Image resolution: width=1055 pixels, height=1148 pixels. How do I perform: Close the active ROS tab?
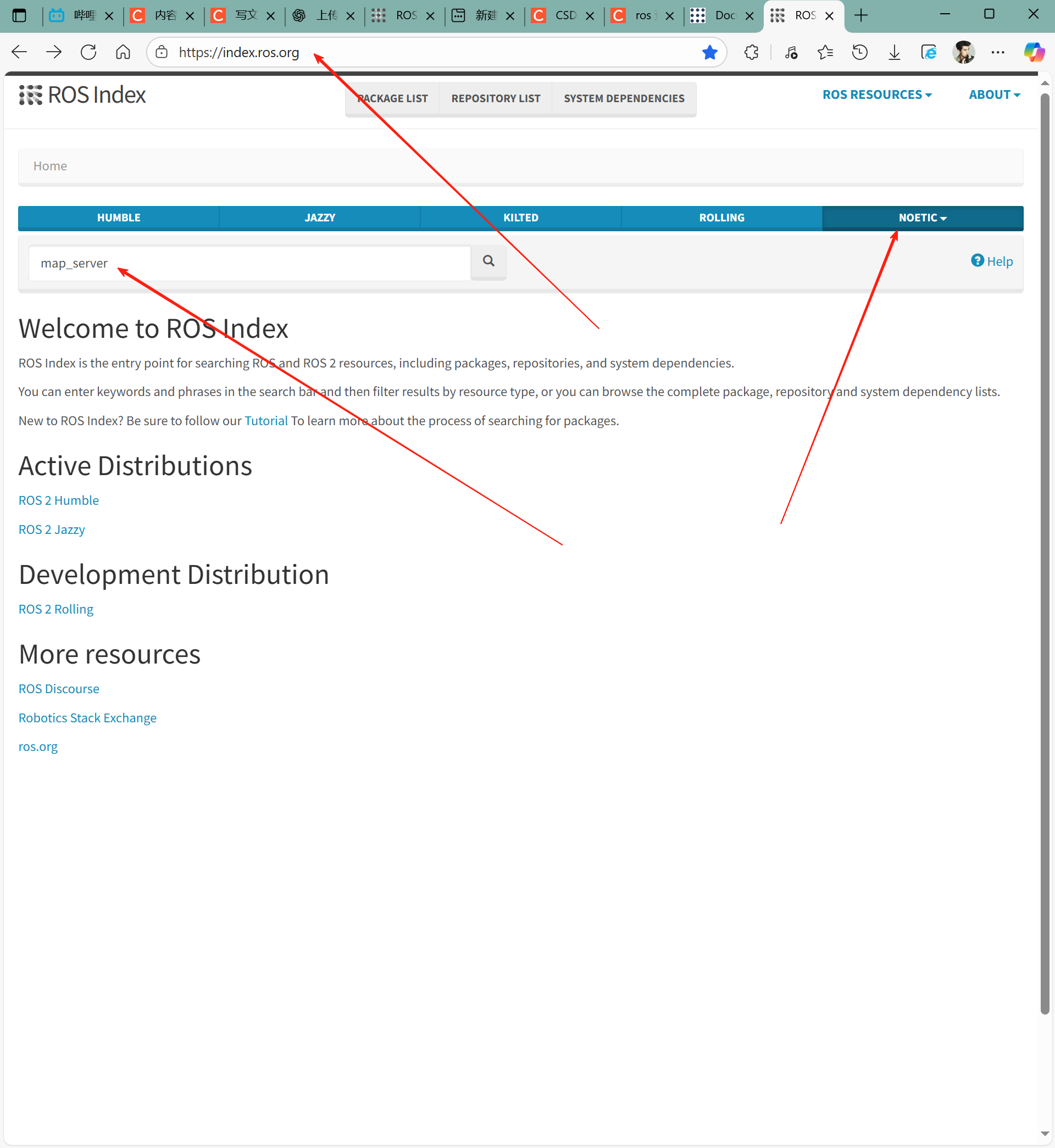click(x=830, y=16)
